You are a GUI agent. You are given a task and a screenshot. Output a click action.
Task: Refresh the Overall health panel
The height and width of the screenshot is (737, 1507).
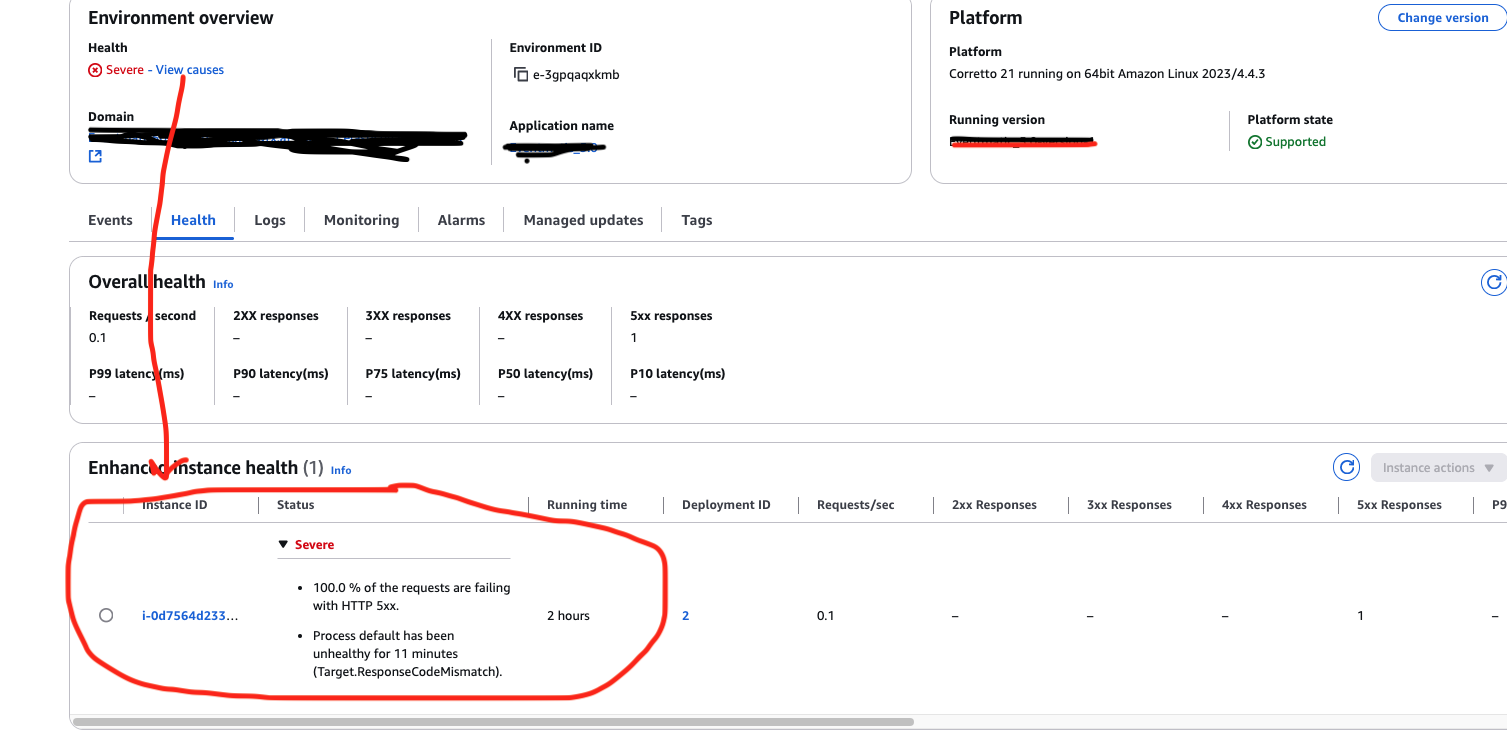pyautogui.click(x=1492, y=283)
